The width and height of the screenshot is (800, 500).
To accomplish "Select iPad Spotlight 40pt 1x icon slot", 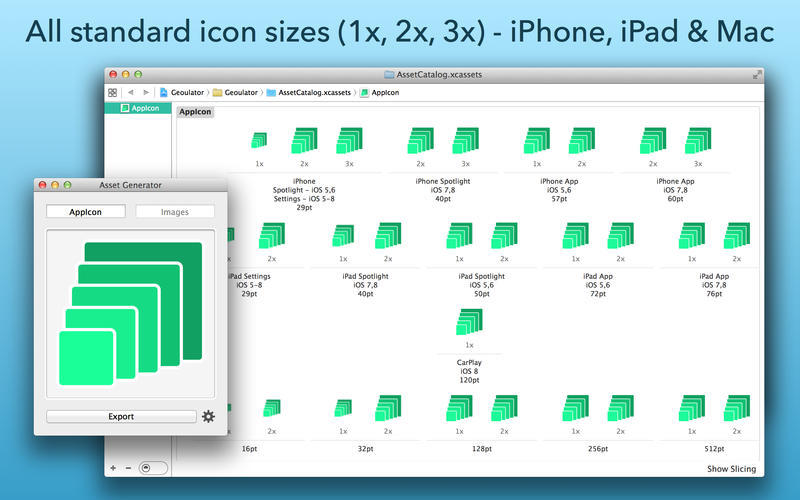I will tap(343, 236).
